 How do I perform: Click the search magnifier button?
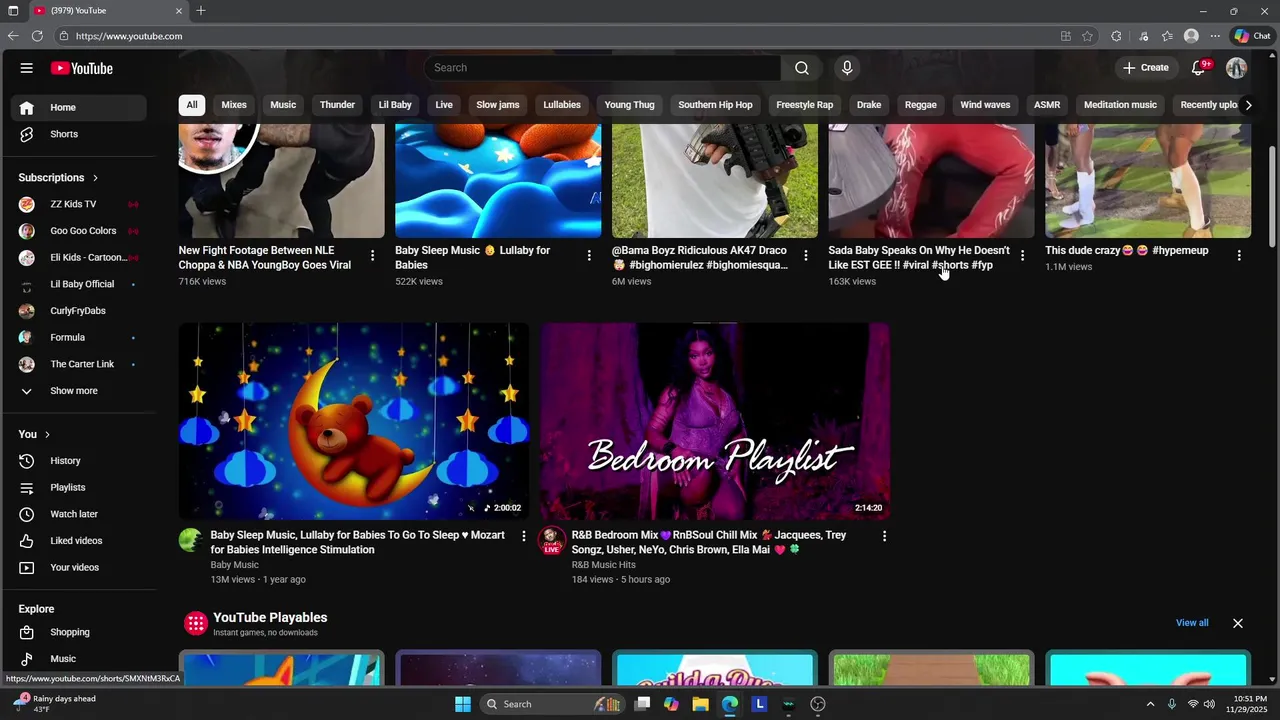pos(801,68)
